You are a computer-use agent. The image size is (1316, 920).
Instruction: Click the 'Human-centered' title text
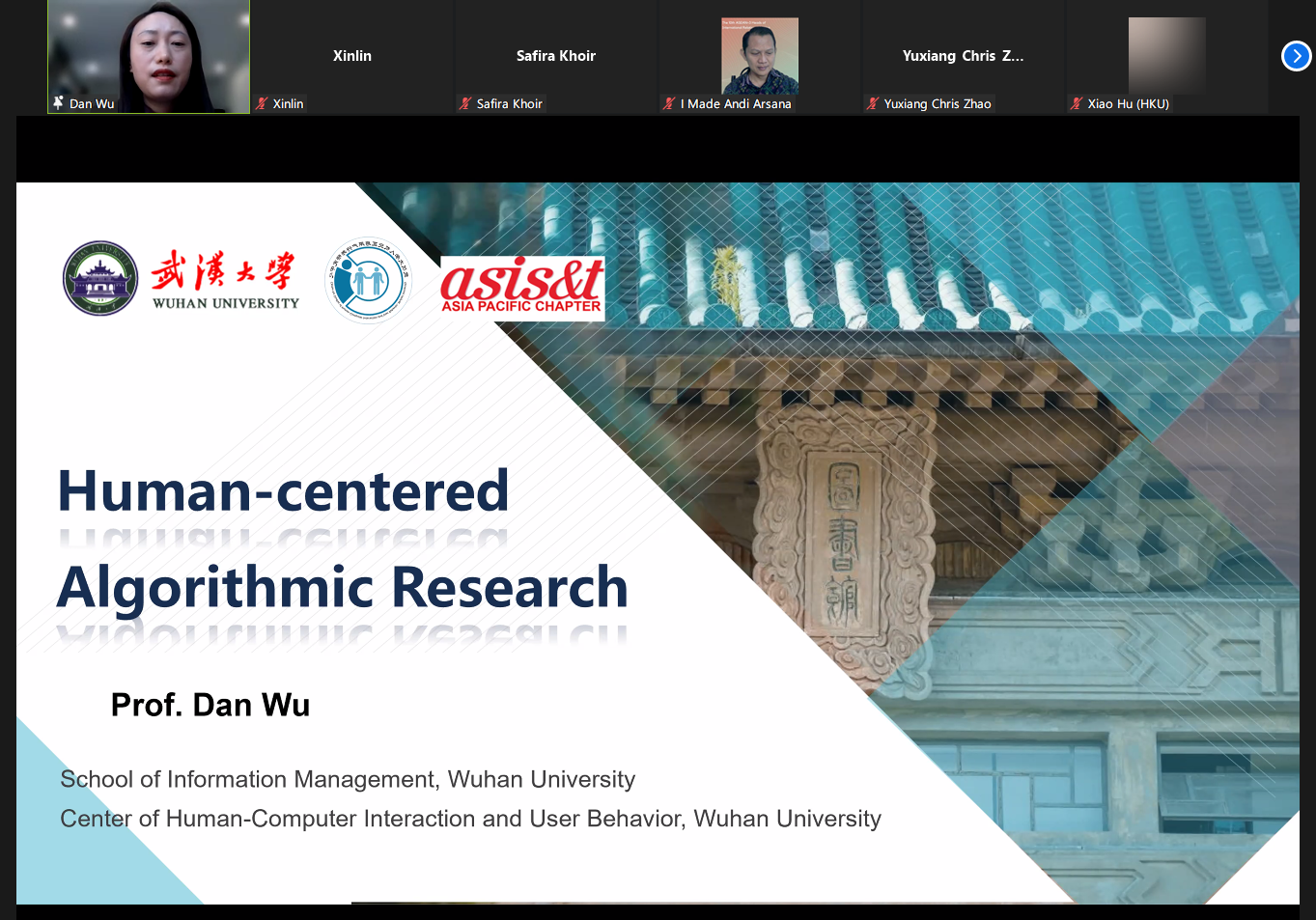(283, 490)
